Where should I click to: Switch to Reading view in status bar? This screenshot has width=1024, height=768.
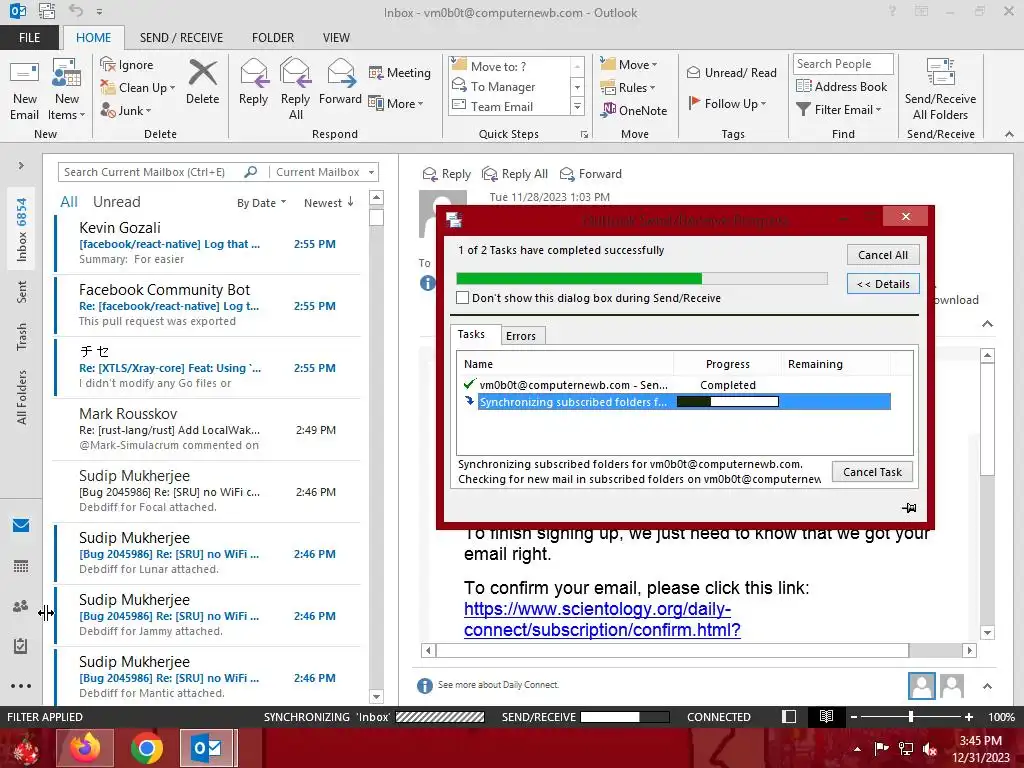(x=826, y=716)
